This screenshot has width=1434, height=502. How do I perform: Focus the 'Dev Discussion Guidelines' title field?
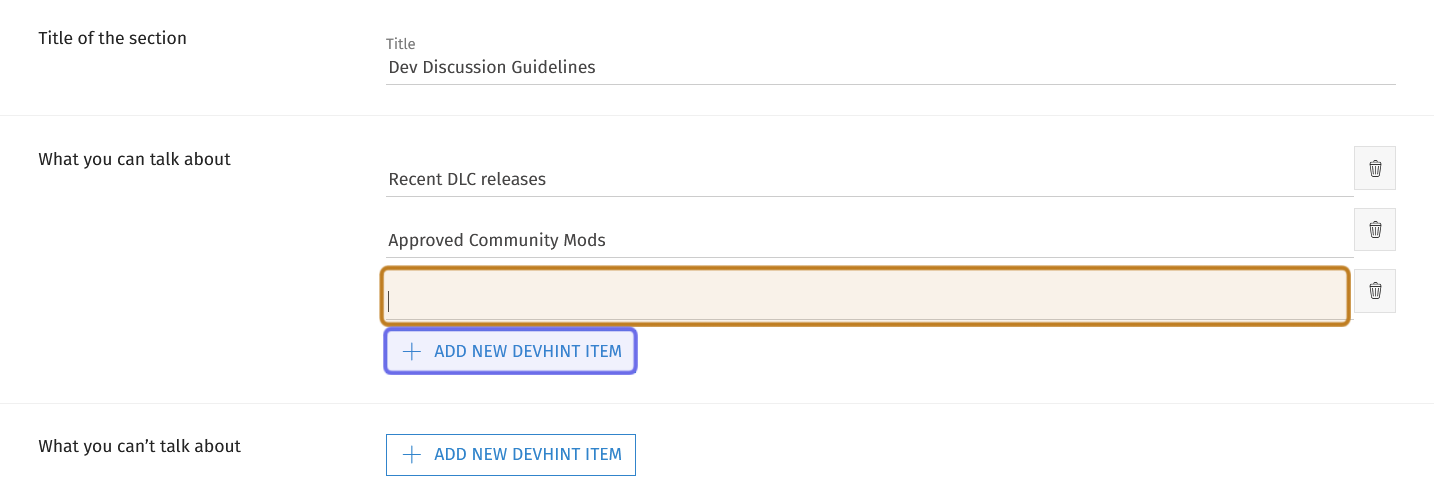[890, 68]
